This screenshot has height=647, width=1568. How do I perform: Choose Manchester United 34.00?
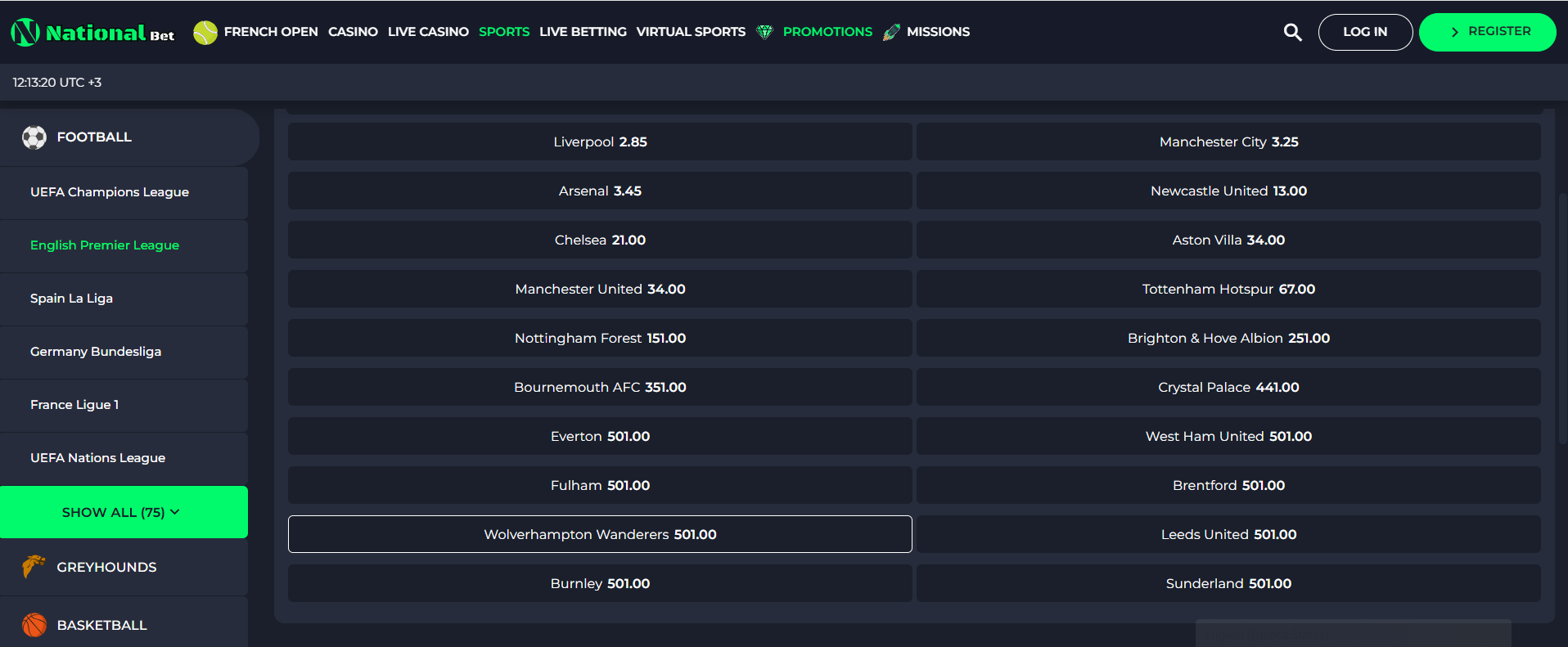[x=600, y=289]
